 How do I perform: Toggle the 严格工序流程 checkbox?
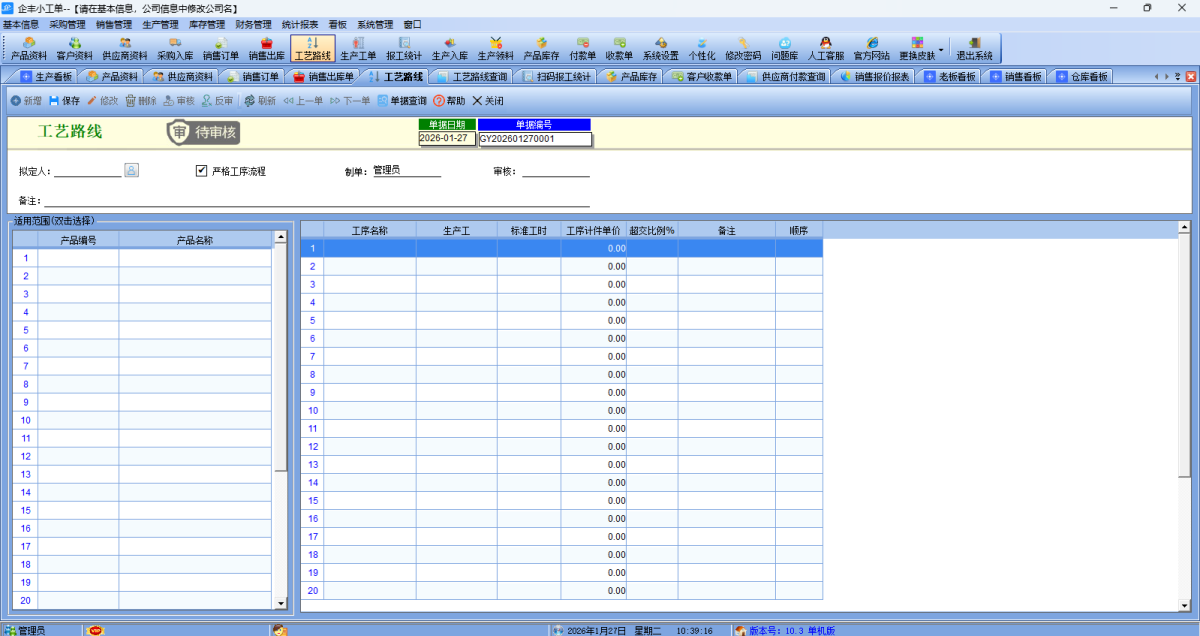(201, 171)
